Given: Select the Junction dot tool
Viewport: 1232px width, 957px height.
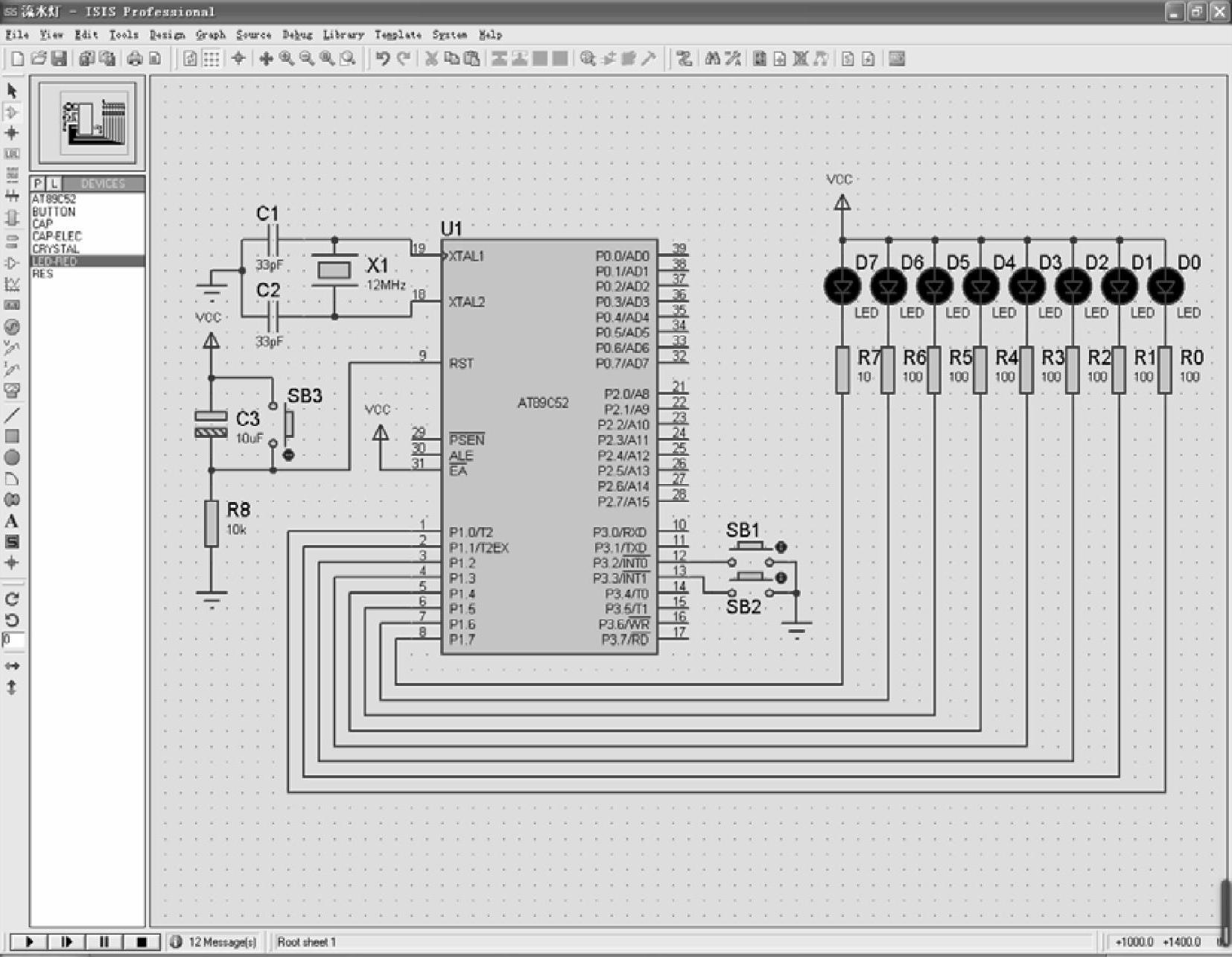Looking at the screenshot, I should pos(12,133).
